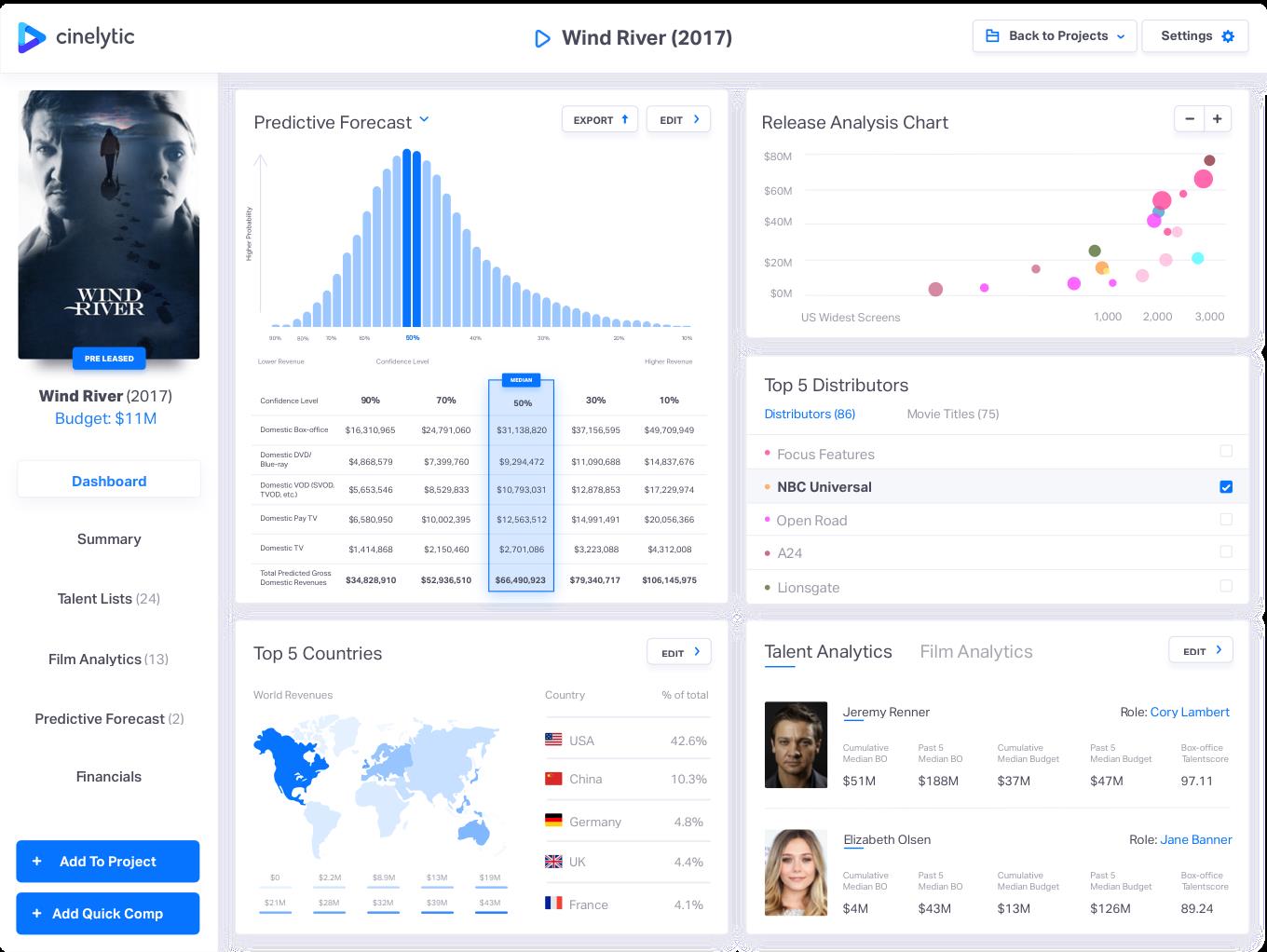Click the chevron in Predictive Forecast Edit button
The image size is (1267, 952).
point(696,119)
